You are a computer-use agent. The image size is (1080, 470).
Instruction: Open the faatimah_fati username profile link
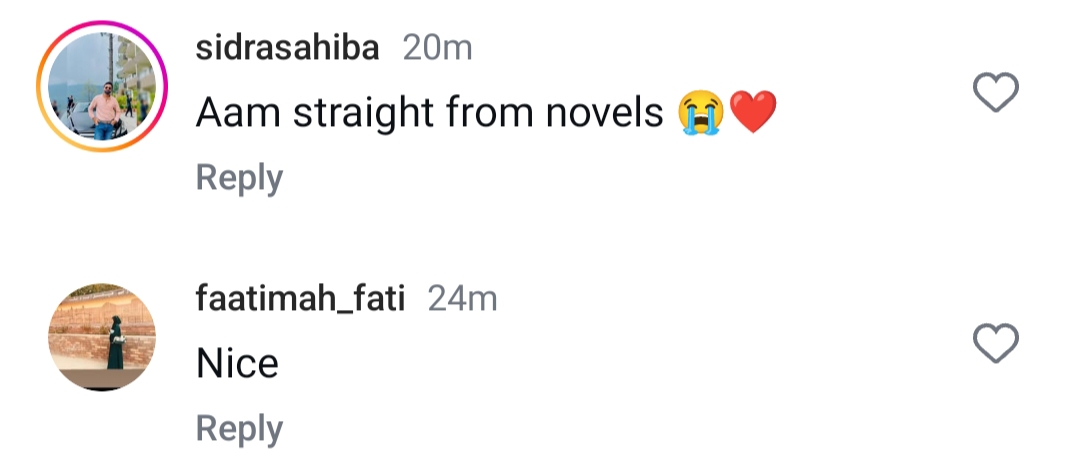(301, 299)
